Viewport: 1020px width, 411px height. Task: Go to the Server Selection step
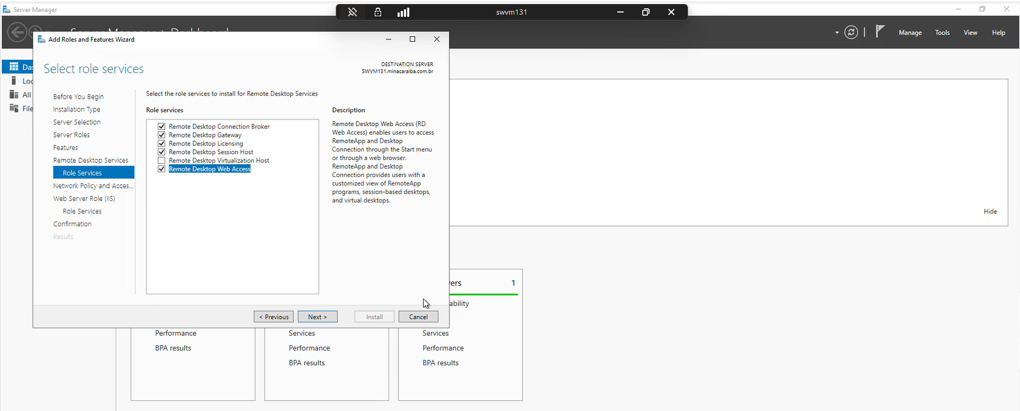[77, 122]
